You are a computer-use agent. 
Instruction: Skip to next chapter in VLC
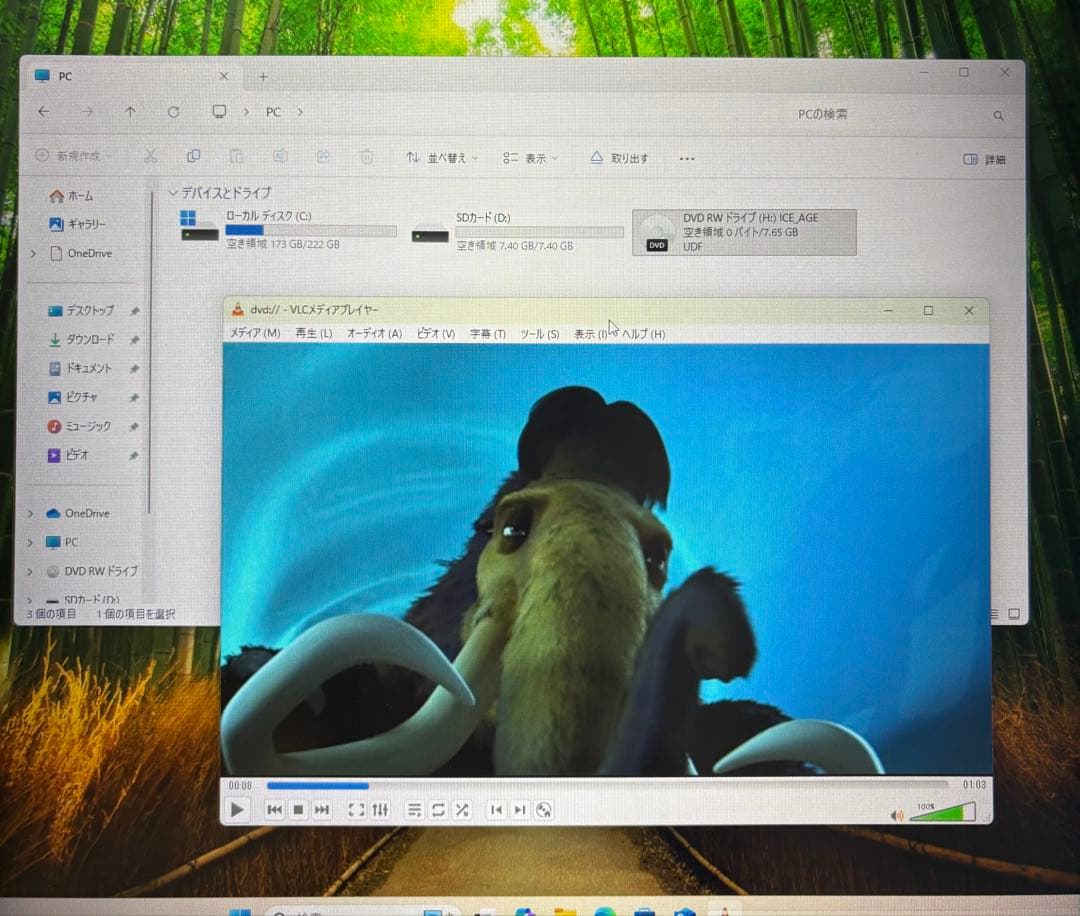(x=519, y=810)
